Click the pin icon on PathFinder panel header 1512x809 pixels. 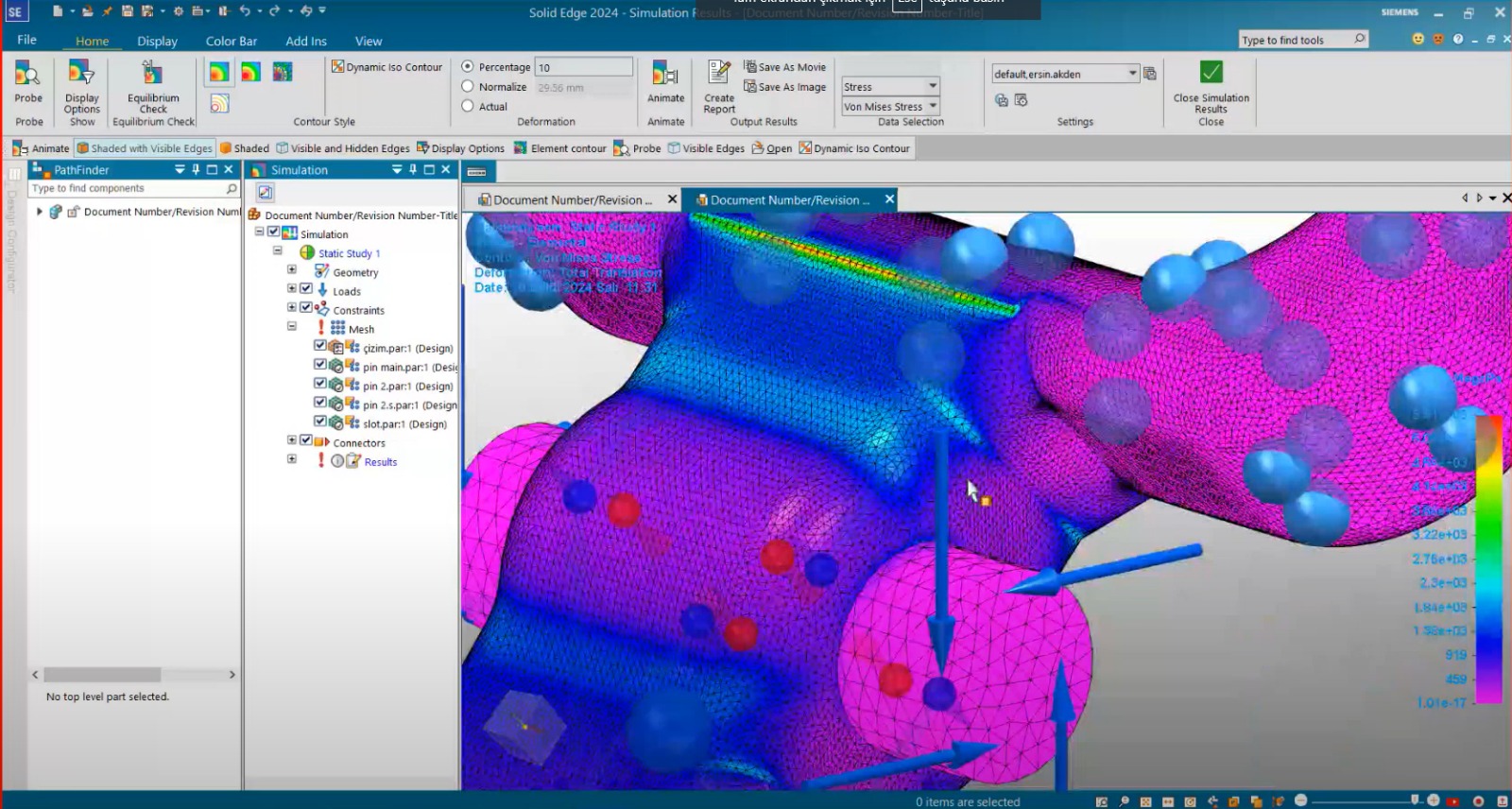click(x=196, y=169)
